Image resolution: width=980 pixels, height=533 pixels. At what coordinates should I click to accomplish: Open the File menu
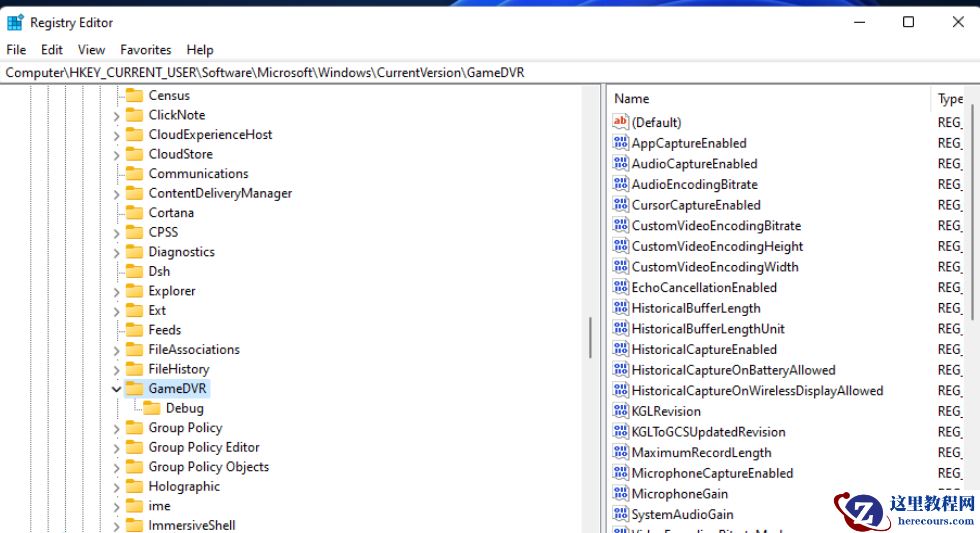(16, 49)
